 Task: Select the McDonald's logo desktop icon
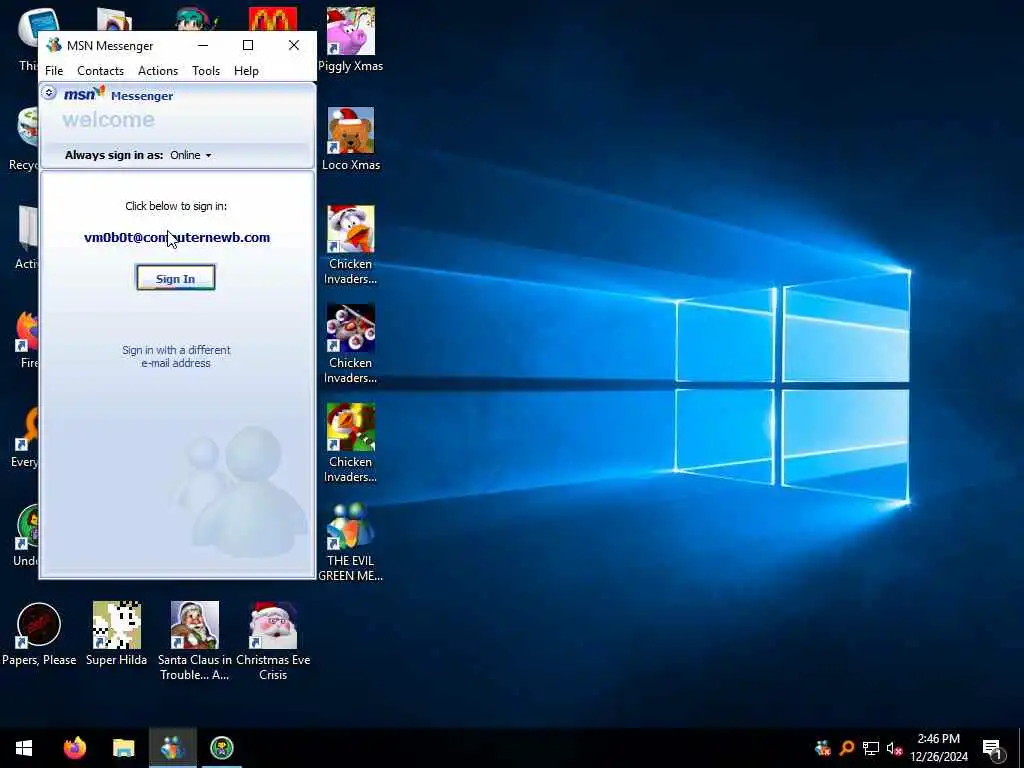point(273,19)
